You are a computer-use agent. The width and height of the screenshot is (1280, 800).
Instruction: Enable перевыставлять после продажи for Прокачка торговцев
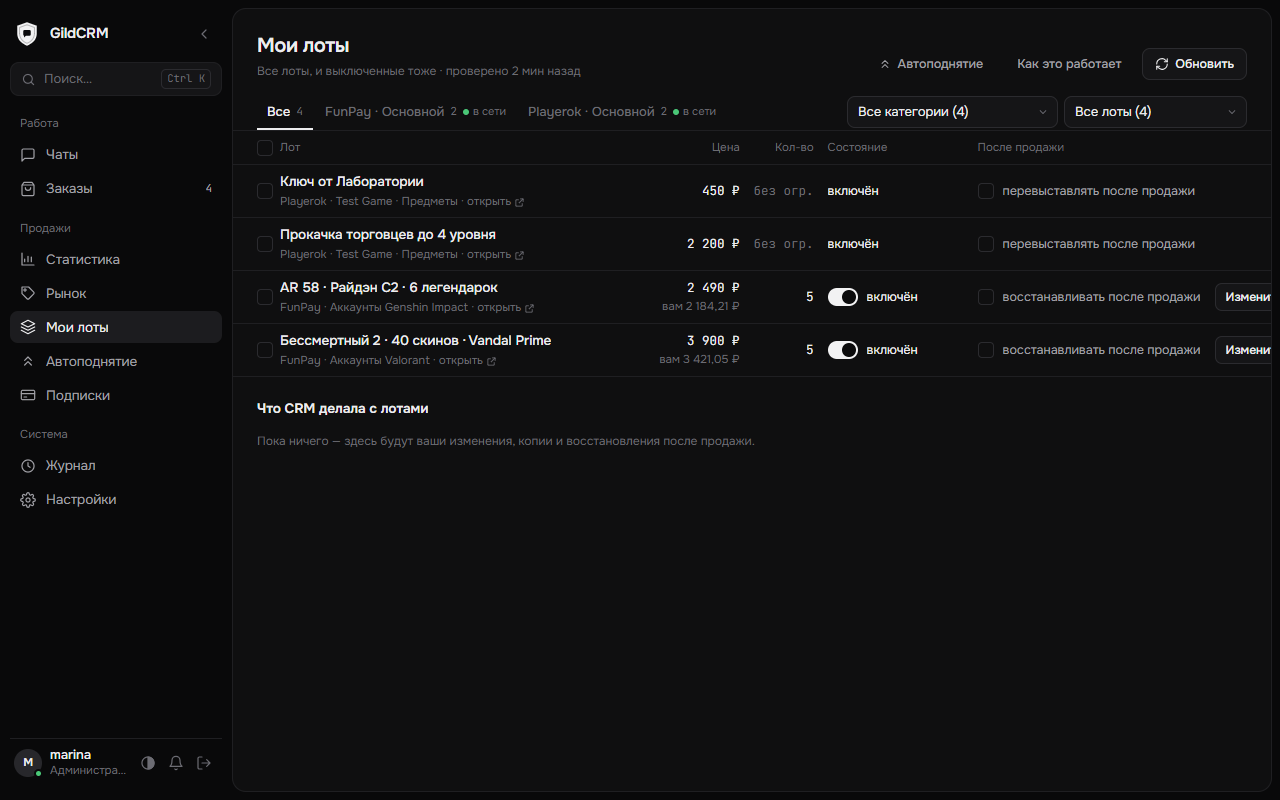pyautogui.click(x=986, y=244)
